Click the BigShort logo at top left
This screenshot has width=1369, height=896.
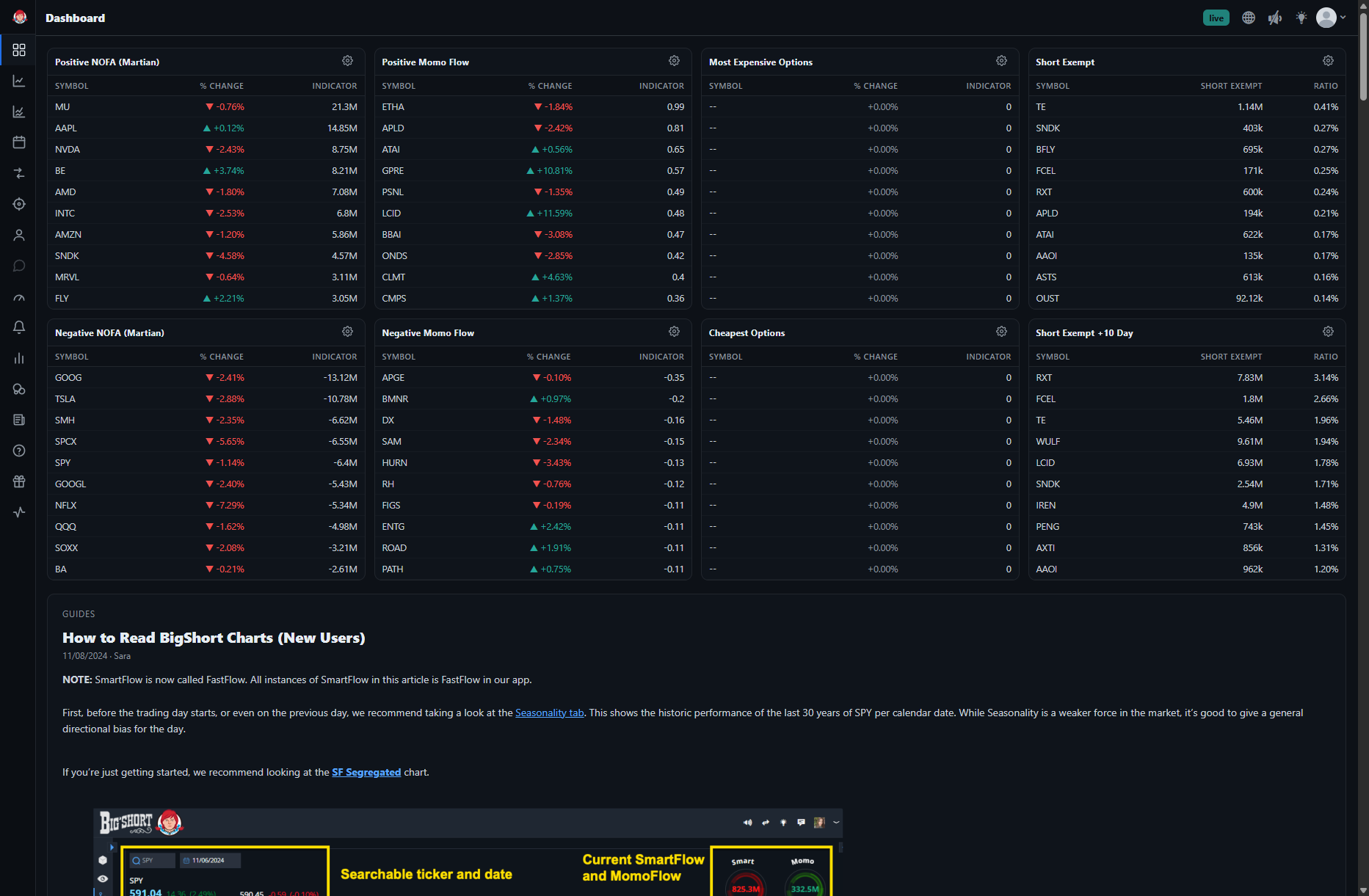pos(20,18)
